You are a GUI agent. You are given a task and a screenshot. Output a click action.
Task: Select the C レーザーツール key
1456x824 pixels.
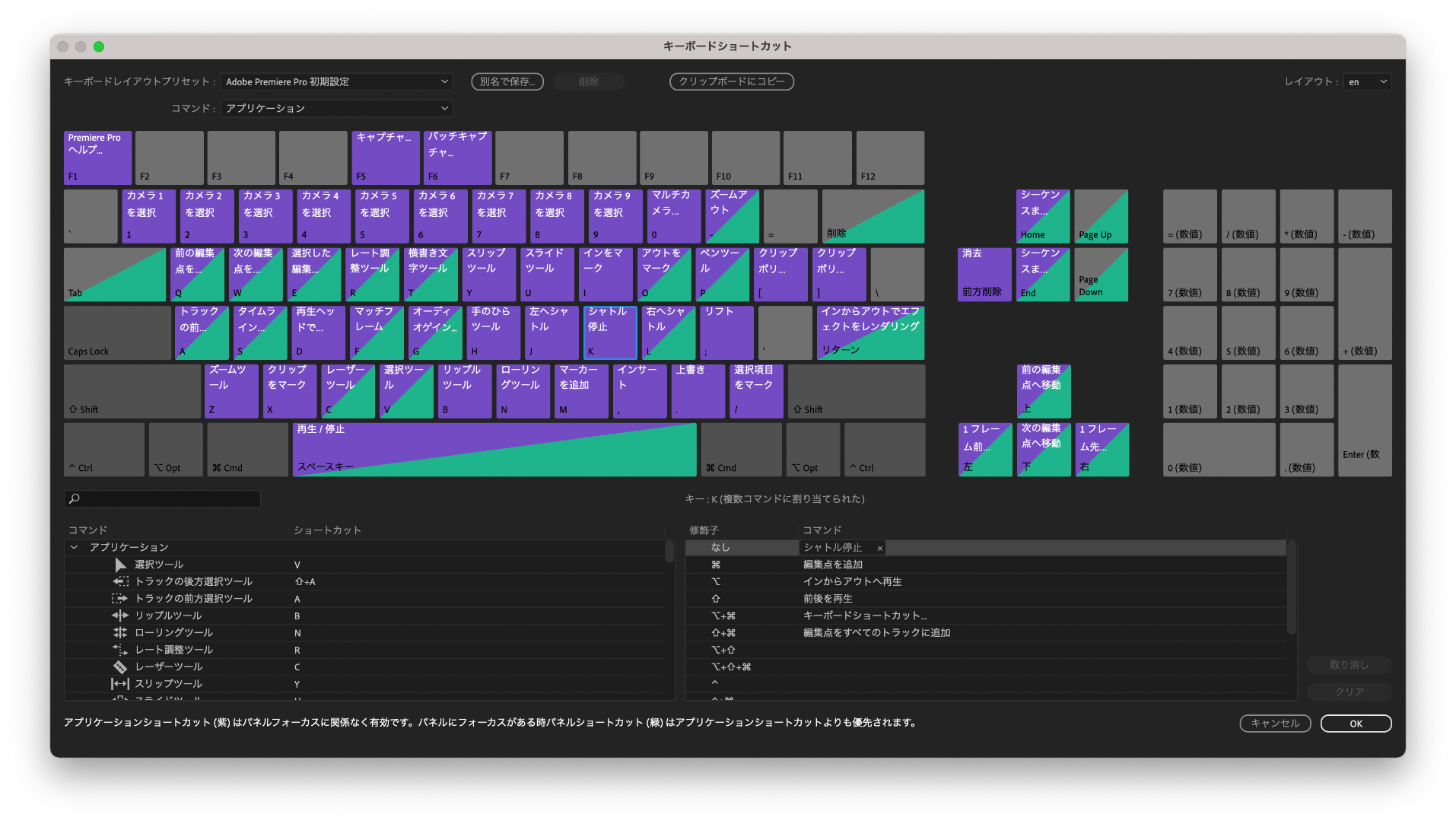(348, 391)
